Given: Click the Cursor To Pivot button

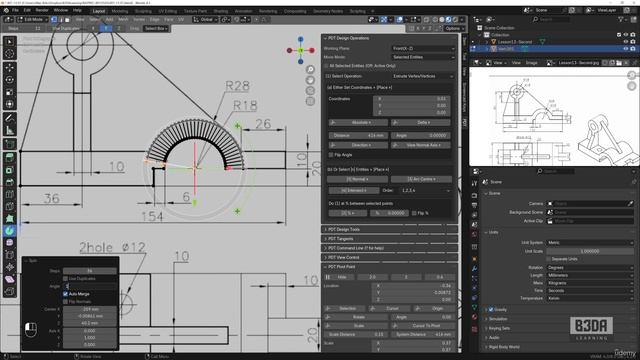Looking at the screenshot, I should click(x=422, y=326).
